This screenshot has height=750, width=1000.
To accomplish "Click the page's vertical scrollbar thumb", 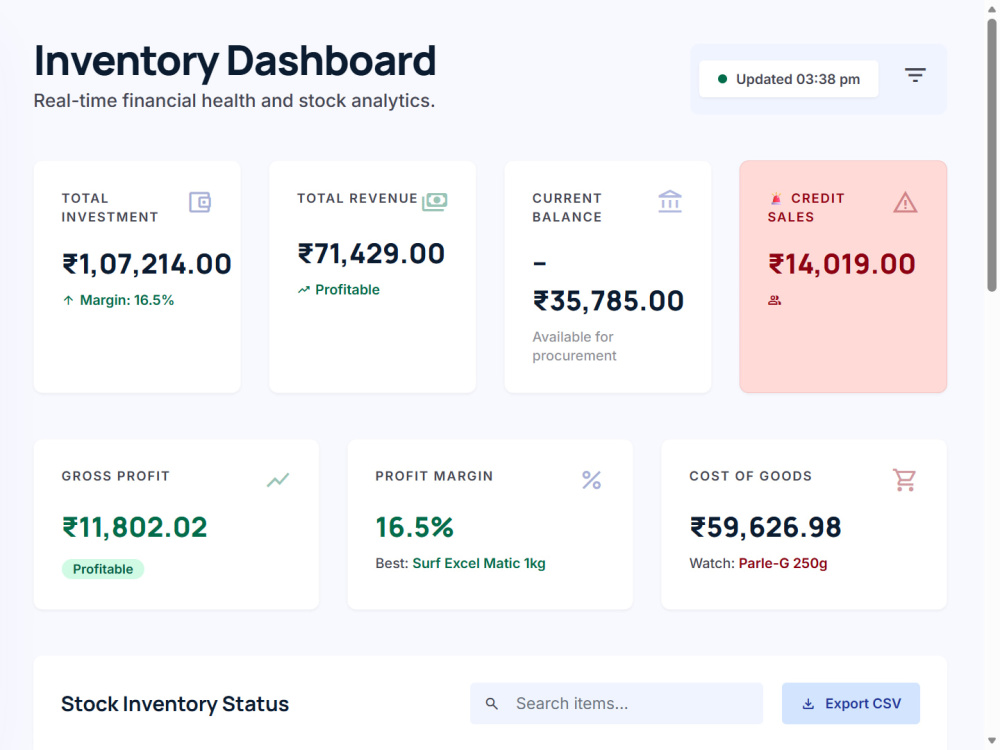I will (x=992, y=155).
